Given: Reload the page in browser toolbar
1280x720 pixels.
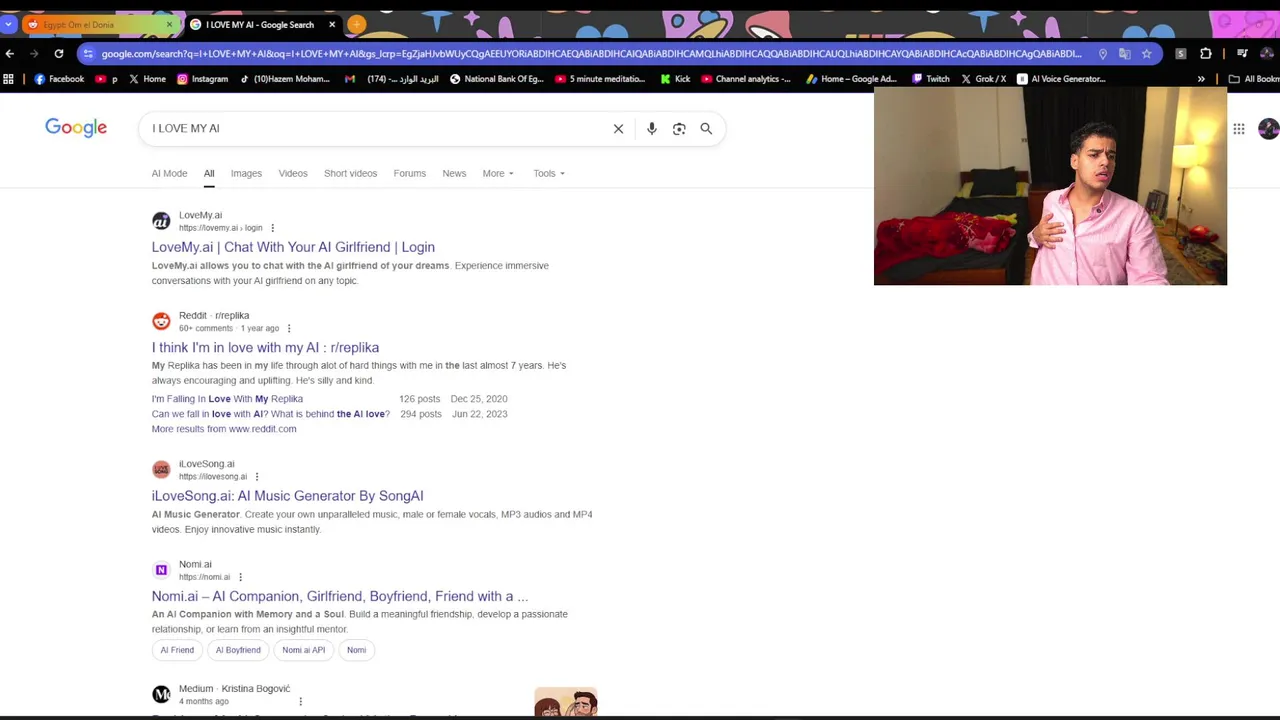Looking at the screenshot, I should pos(59,53).
